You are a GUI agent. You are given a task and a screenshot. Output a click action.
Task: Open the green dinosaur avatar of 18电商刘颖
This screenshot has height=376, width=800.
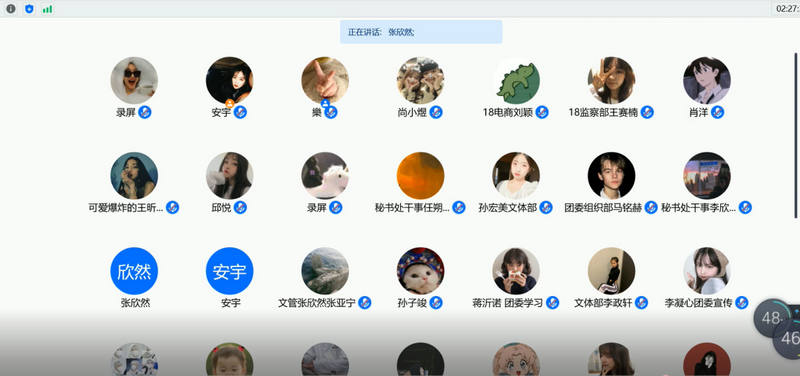(516, 81)
